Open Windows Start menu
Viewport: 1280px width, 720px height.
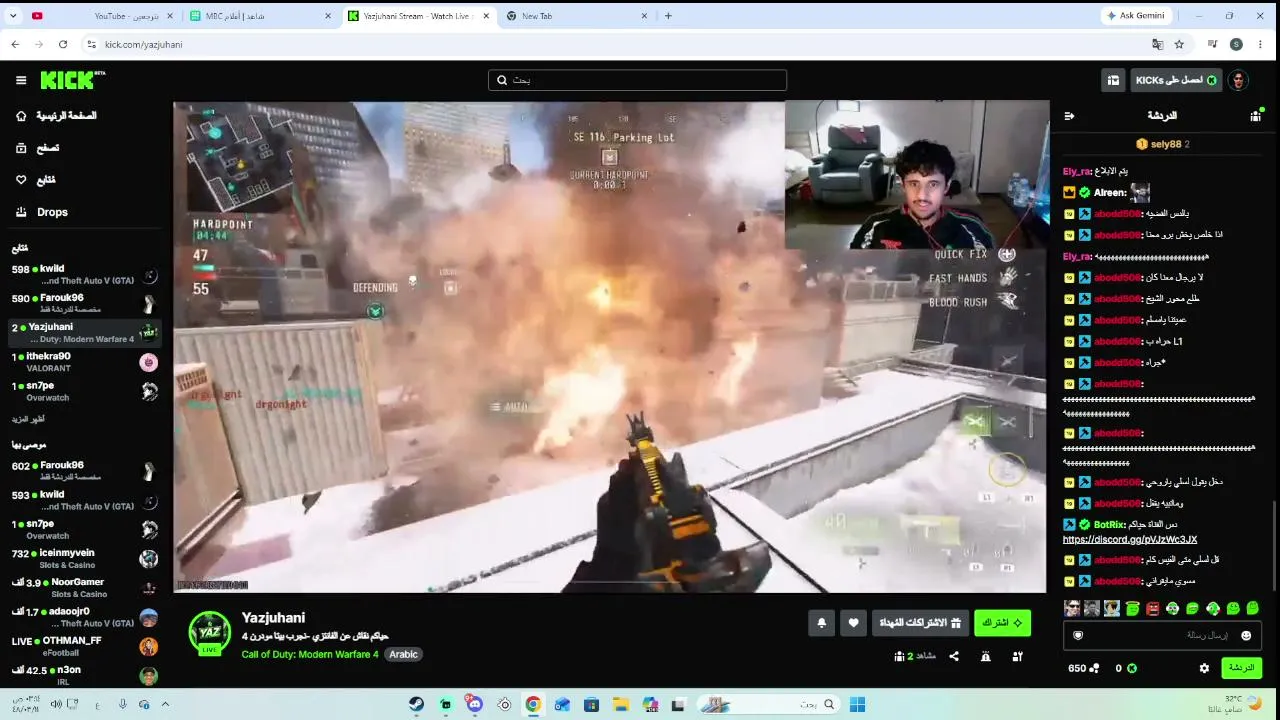tap(857, 704)
